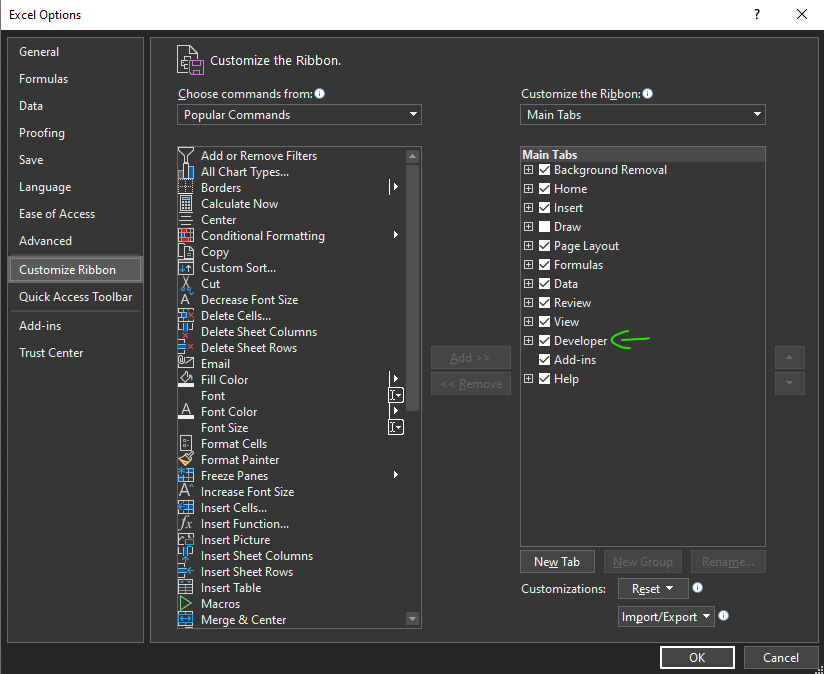Image resolution: width=824 pixels, height=674 pixels.
Task: Uncheck the Home tab checkbox
Action: tap(544, 189)
